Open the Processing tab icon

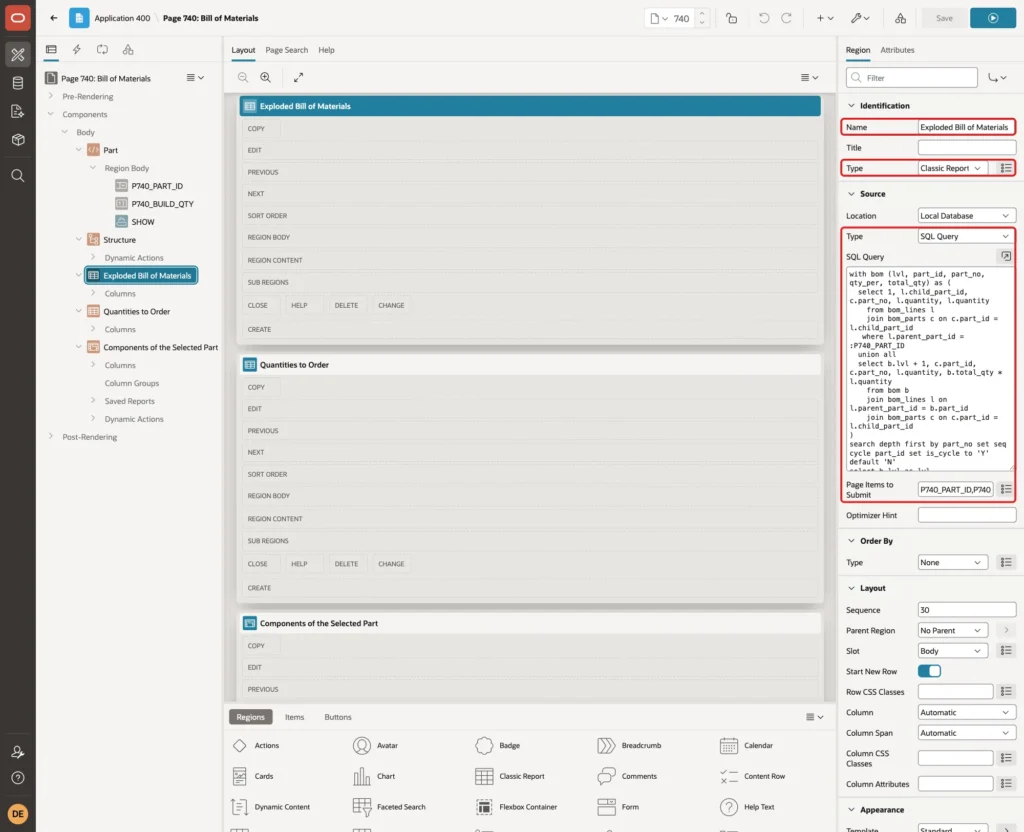pos(102,50)
